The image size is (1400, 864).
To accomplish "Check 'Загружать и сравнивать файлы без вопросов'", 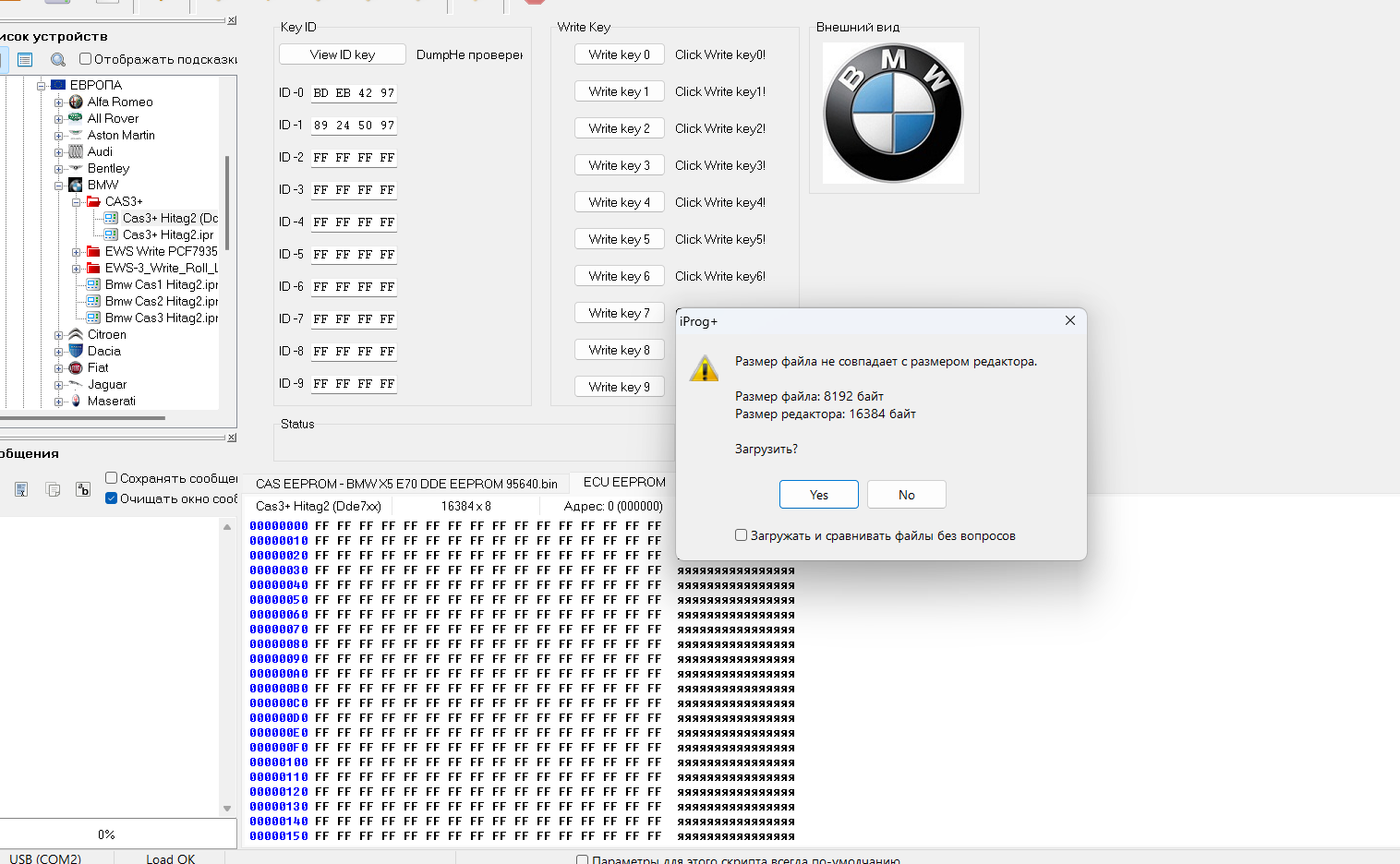I will tap(741, 535).
